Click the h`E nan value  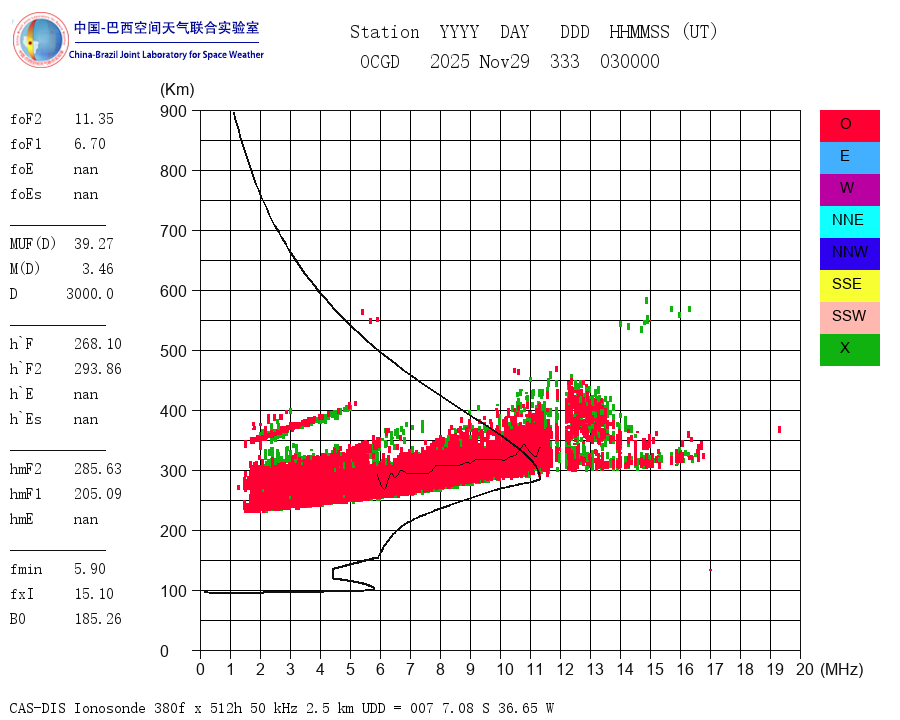click(86, 394)
